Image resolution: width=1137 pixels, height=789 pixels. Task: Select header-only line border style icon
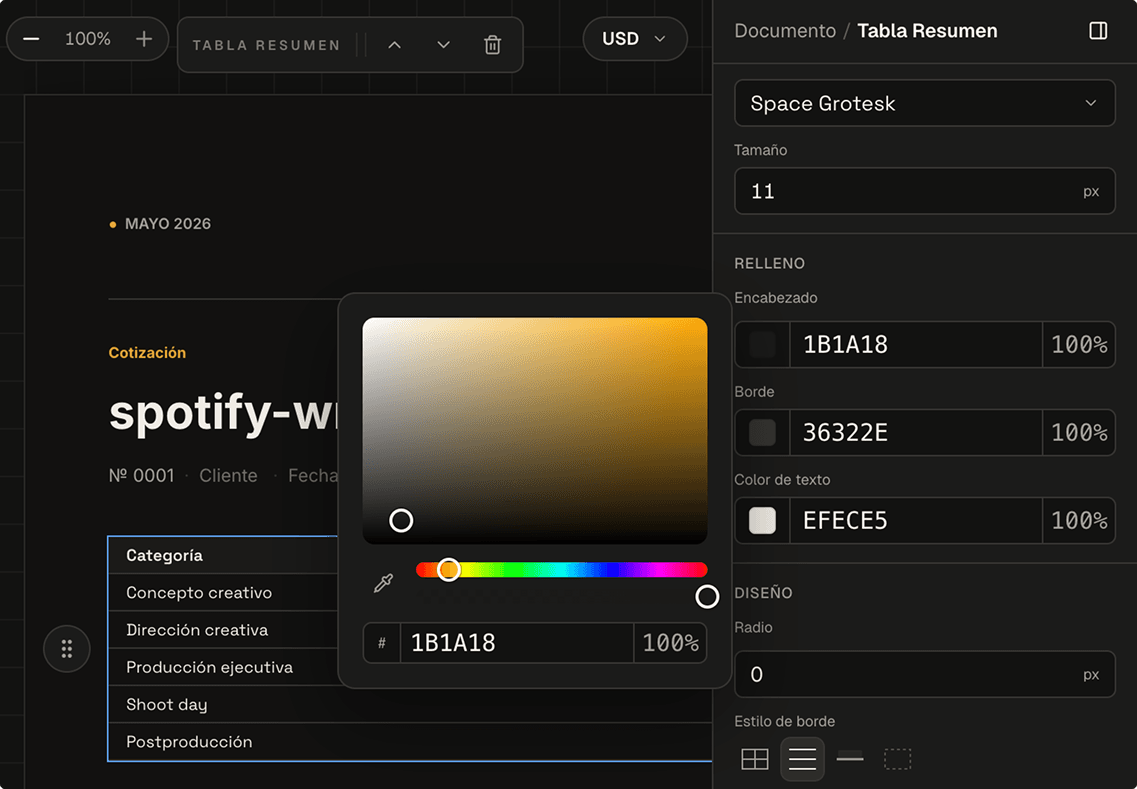click(x=850, y=759)
